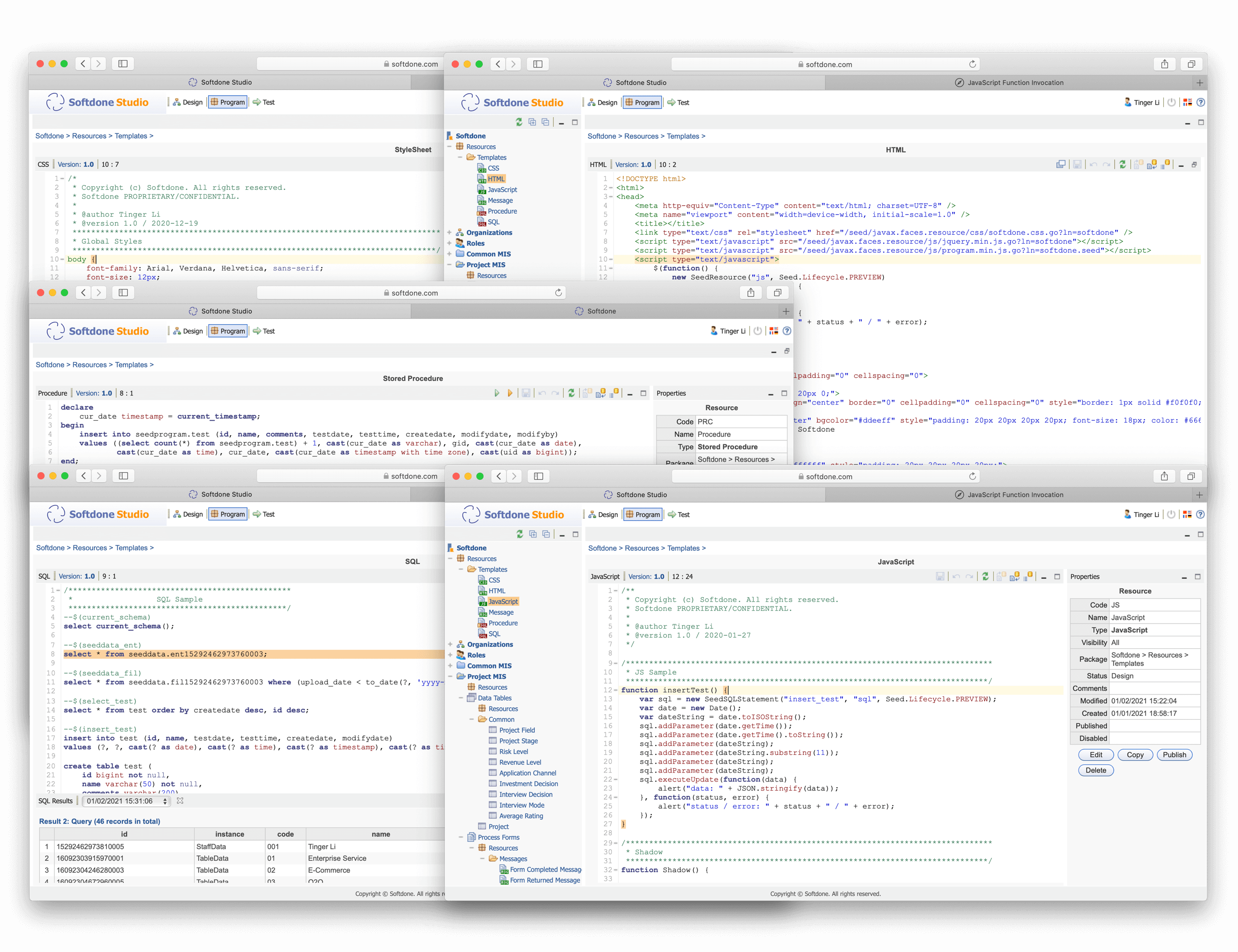Share the page from JavaScript browser window

click(1164, 476)
